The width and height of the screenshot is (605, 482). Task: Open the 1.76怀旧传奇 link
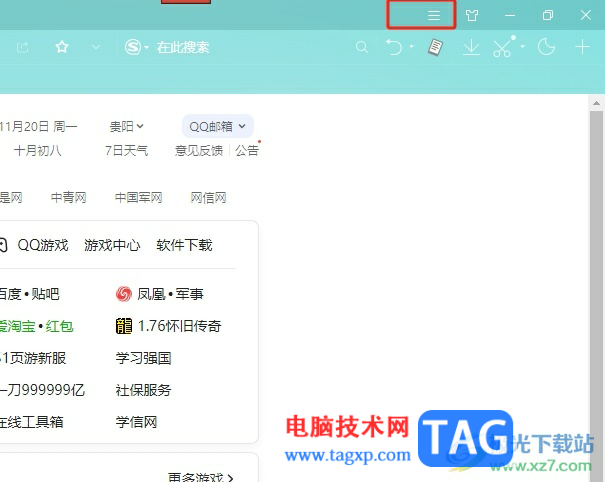179,326
